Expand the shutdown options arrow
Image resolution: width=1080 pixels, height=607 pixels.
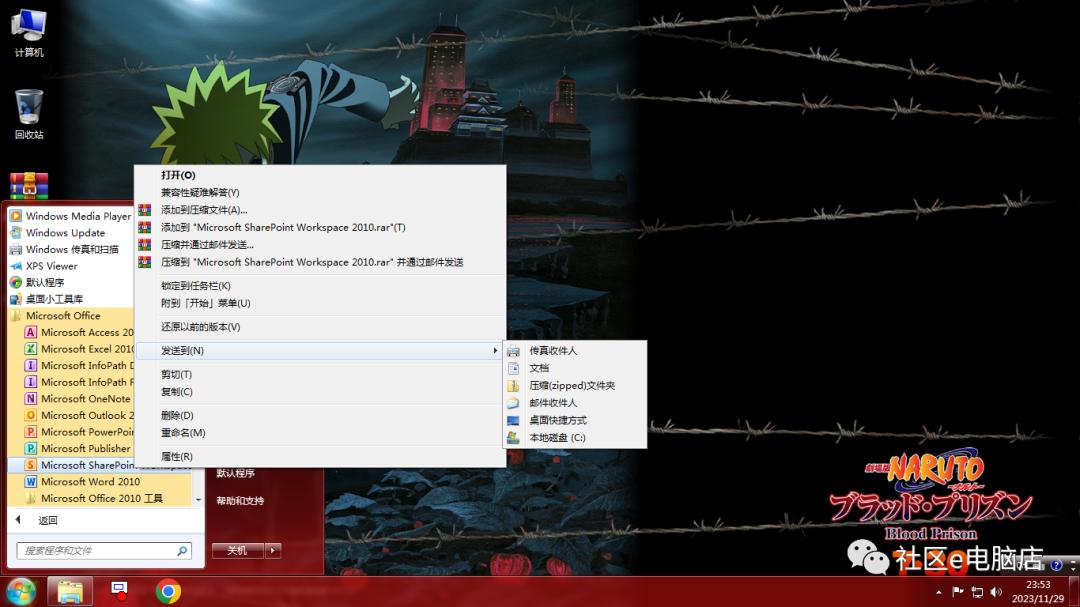[273, 550]
